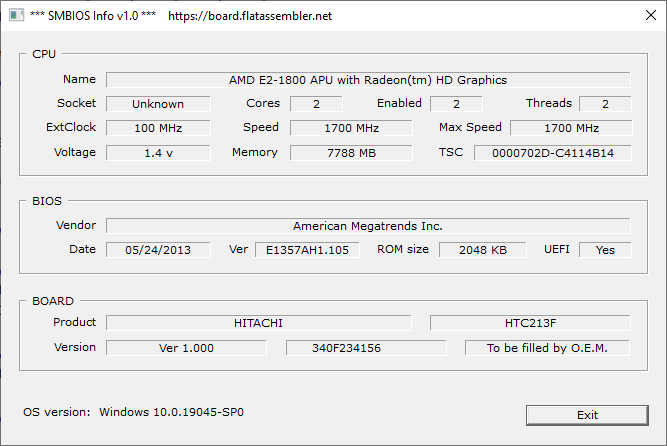Click the OS version text Windows 10.0.19045-SP0
The height and width of the screenshot is (446, 667).
point(171,412)
